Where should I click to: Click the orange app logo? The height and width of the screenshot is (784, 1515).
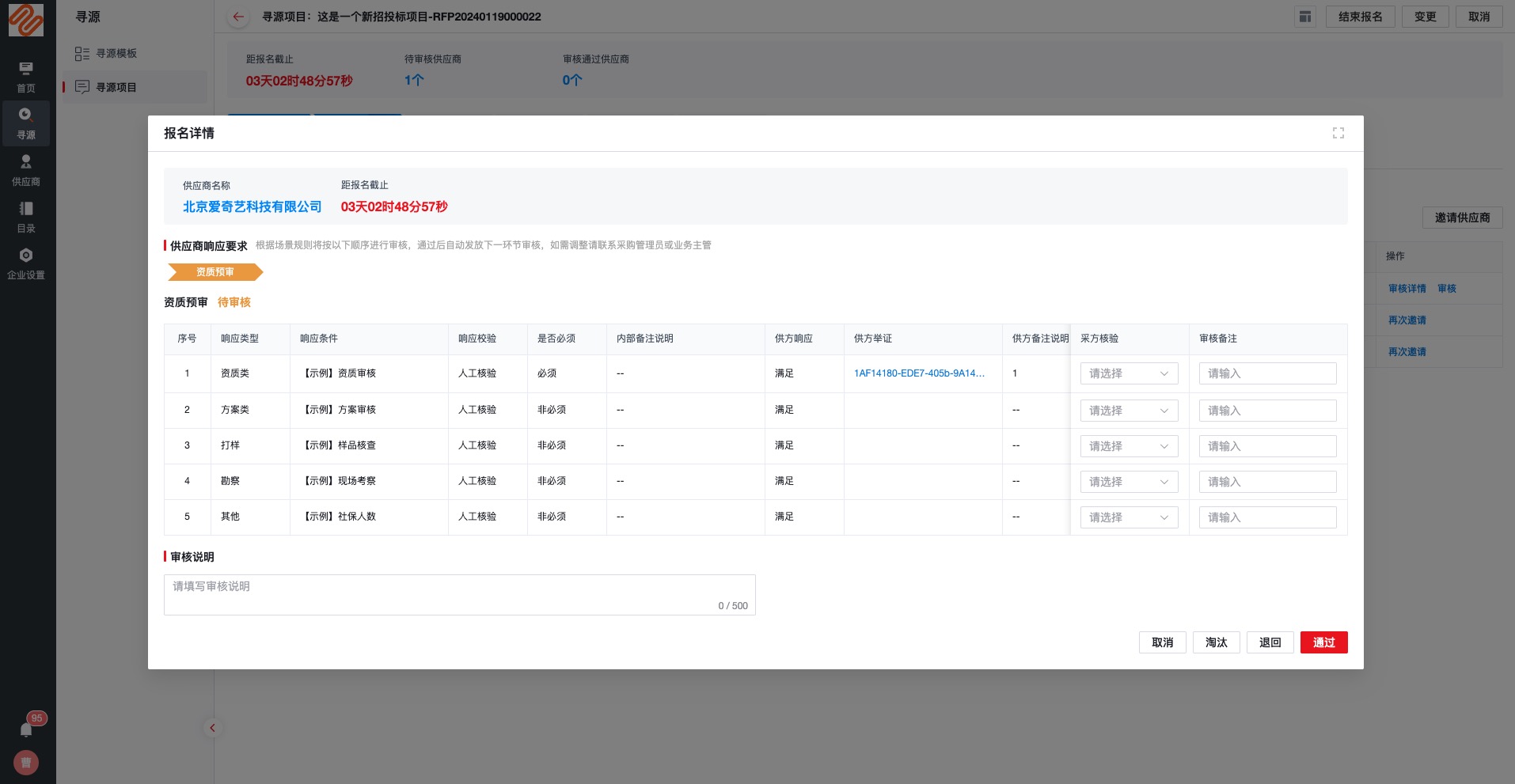(x=26, y=20)
